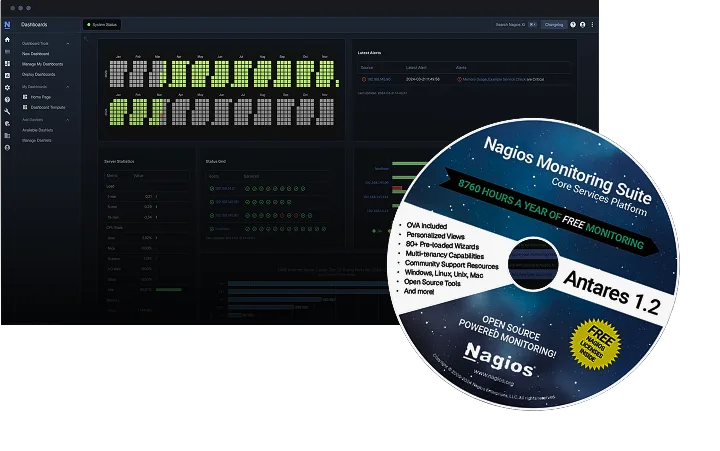Click the Latest Alerts panel title

[369, 53]
